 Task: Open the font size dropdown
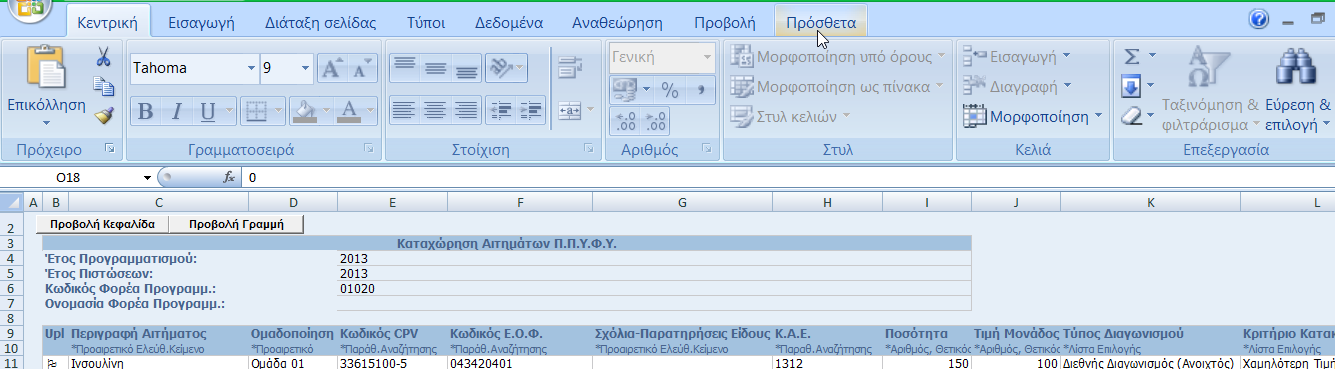304,68
